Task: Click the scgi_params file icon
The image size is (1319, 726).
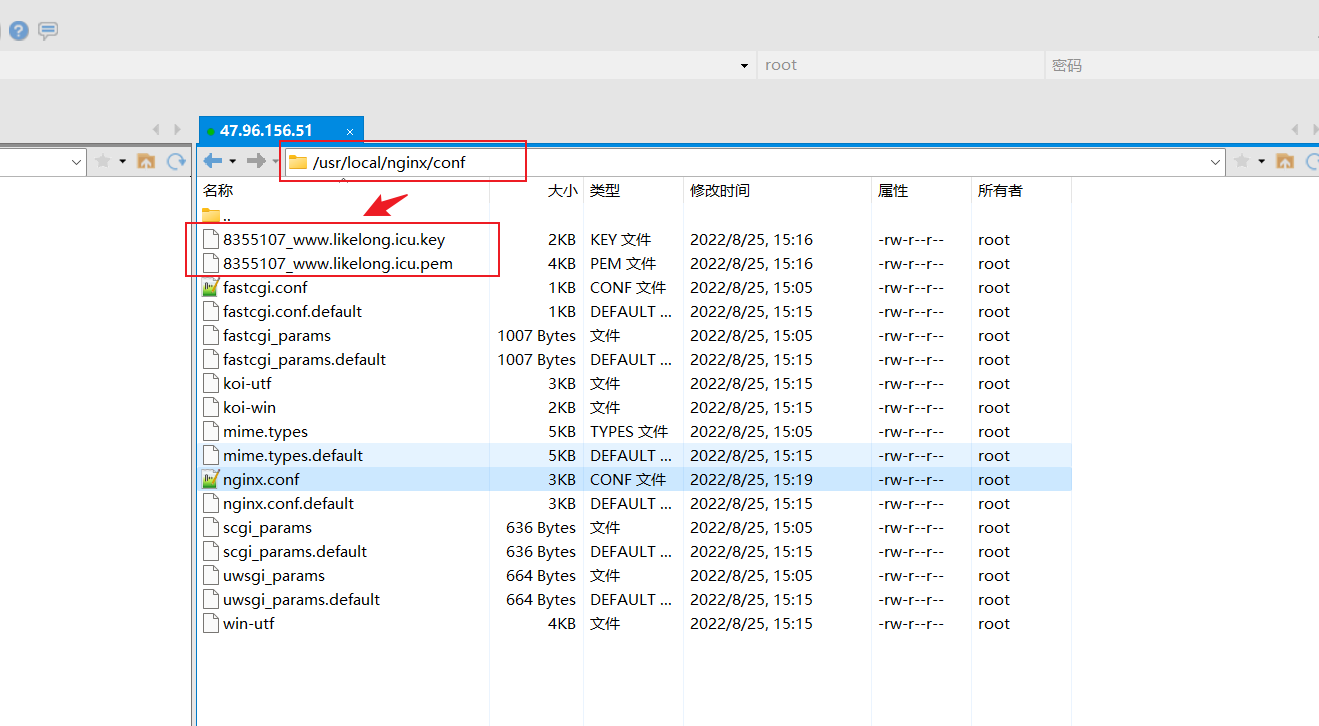Action: click(210, 527)
